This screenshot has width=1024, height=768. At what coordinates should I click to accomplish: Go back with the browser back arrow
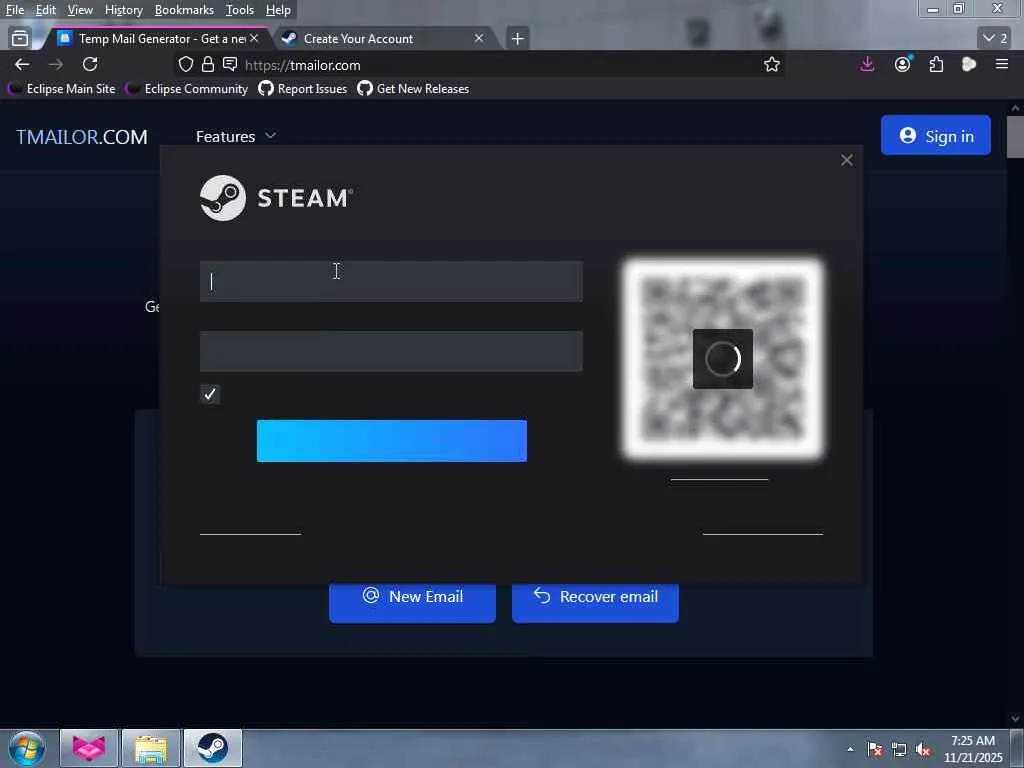(22, 65)
